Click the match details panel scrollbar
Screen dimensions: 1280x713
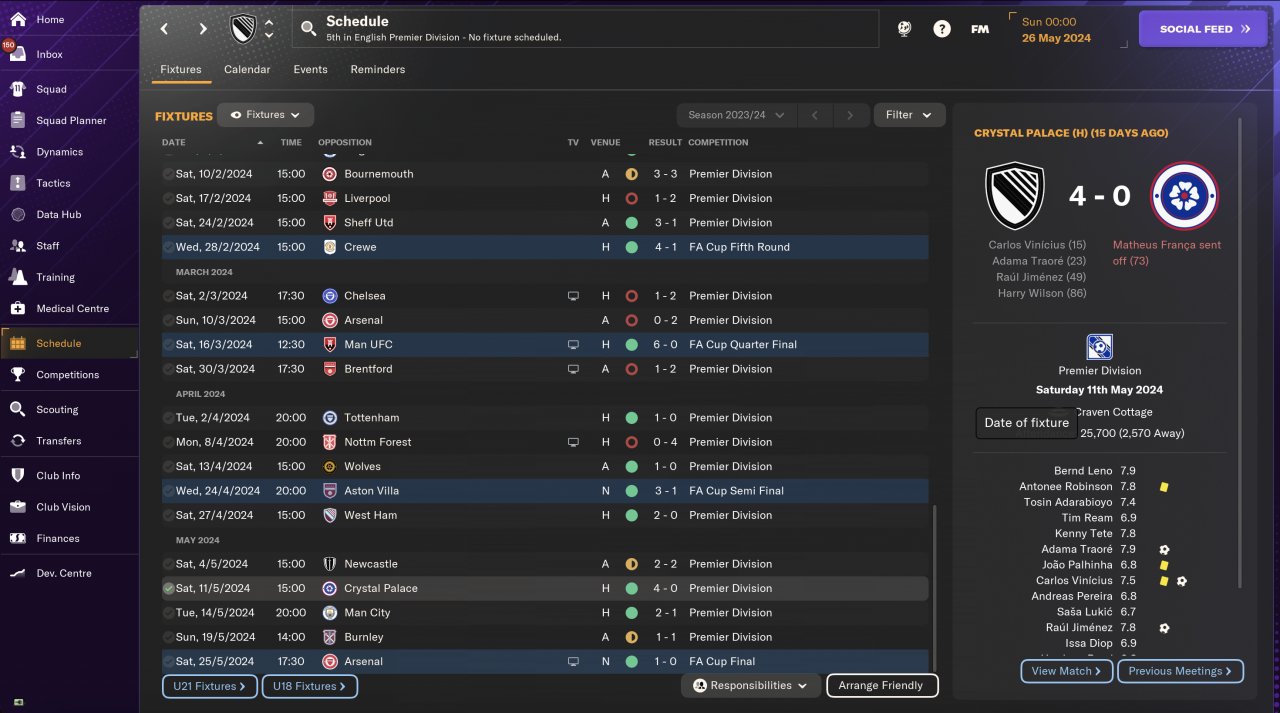[1240, 354]
